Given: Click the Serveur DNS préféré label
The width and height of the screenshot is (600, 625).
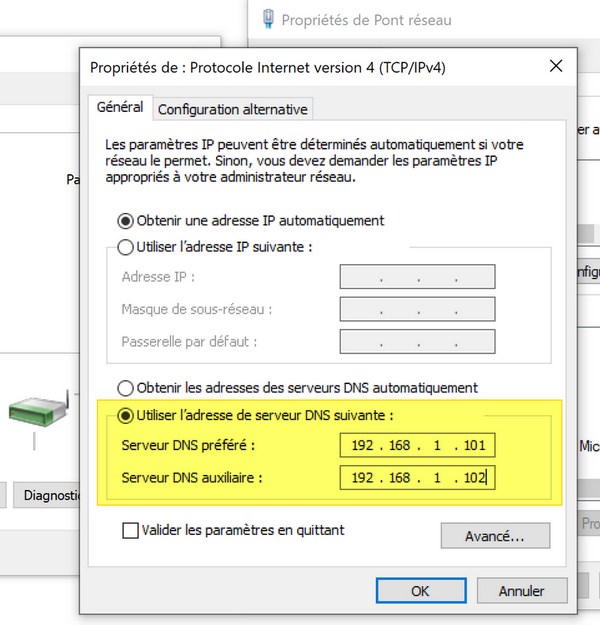Looking at the screenshot, I should [188, 445].
